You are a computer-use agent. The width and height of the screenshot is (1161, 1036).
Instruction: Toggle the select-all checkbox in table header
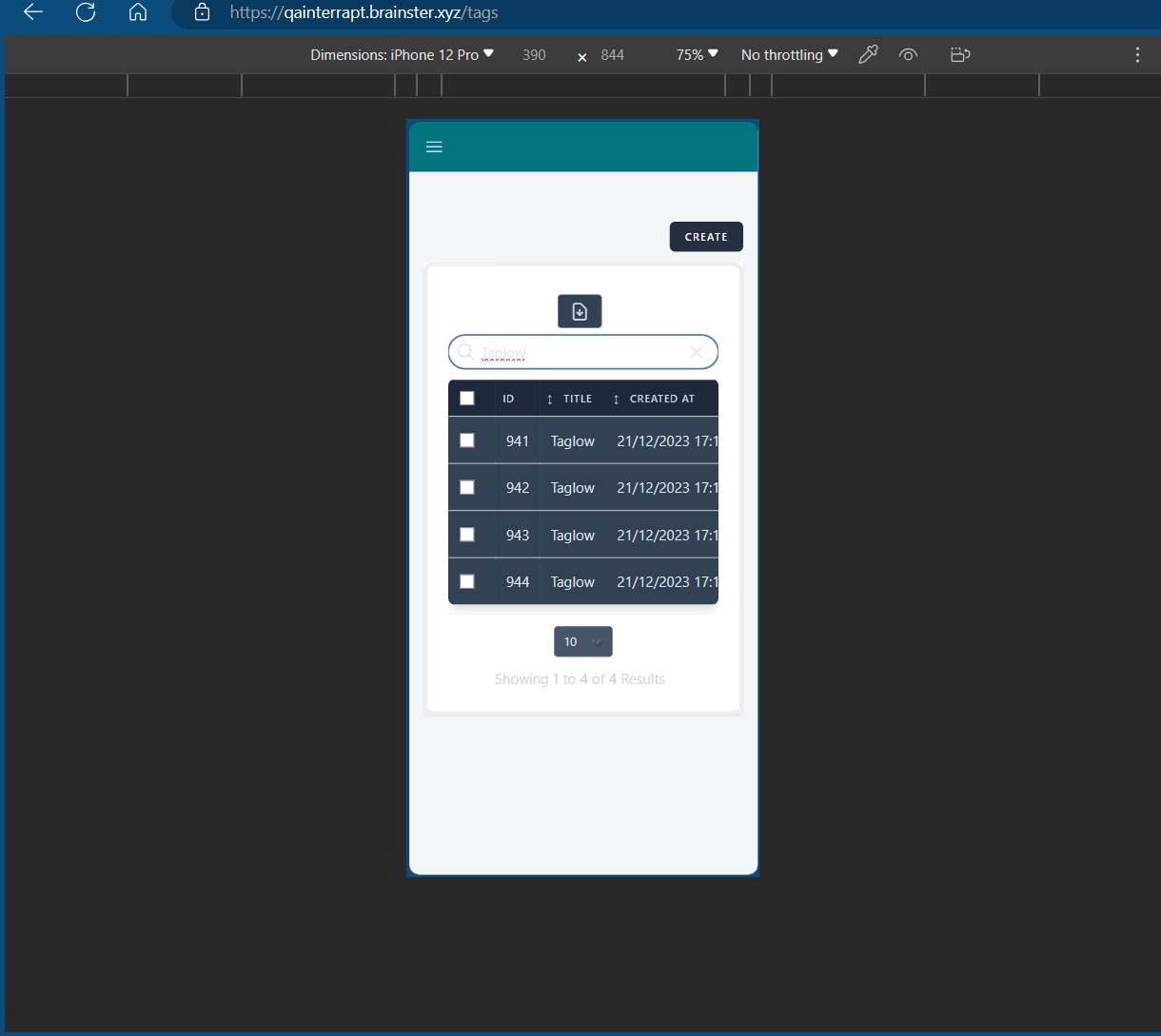click(467, 399)
